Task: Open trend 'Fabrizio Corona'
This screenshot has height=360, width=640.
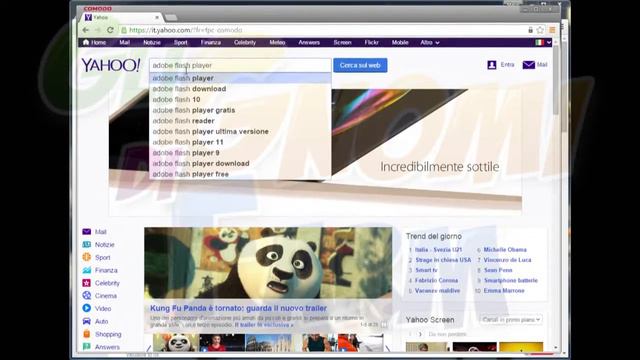Action: (x=436, y=280)
